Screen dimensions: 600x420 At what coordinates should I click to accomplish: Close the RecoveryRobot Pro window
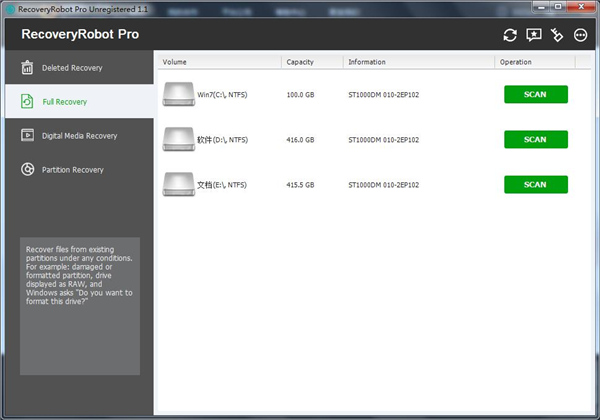[581, 7]
